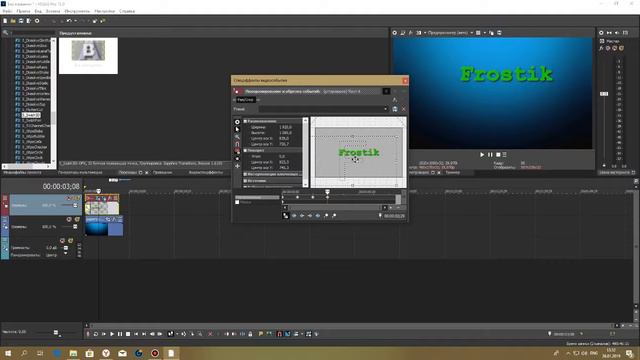The height and width of the screenshot is (360, 640).
Task: Go to next keyframe in Pan/Crop
Action: (x=310, y=216)
